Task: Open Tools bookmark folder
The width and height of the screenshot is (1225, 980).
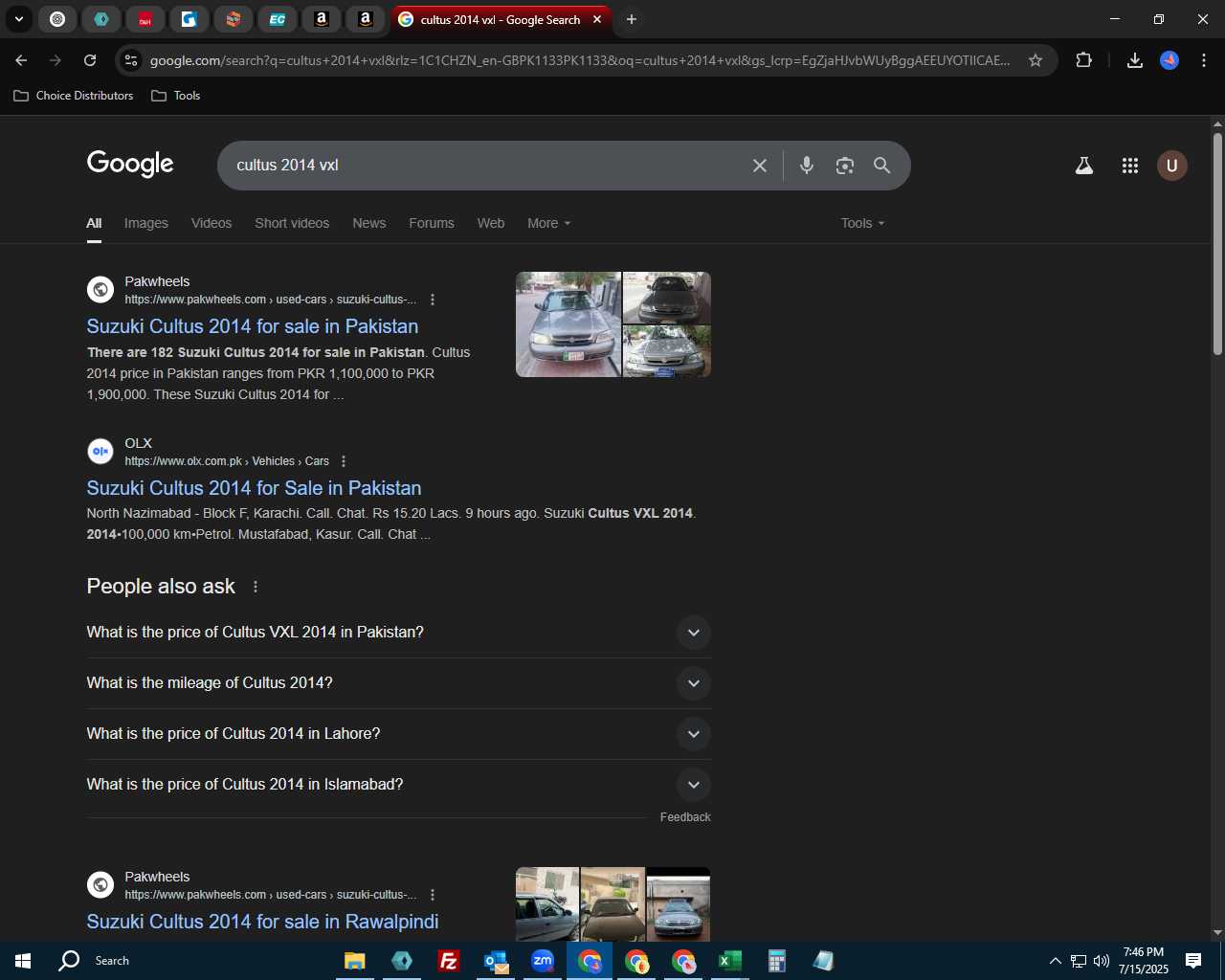Action: 176,96
